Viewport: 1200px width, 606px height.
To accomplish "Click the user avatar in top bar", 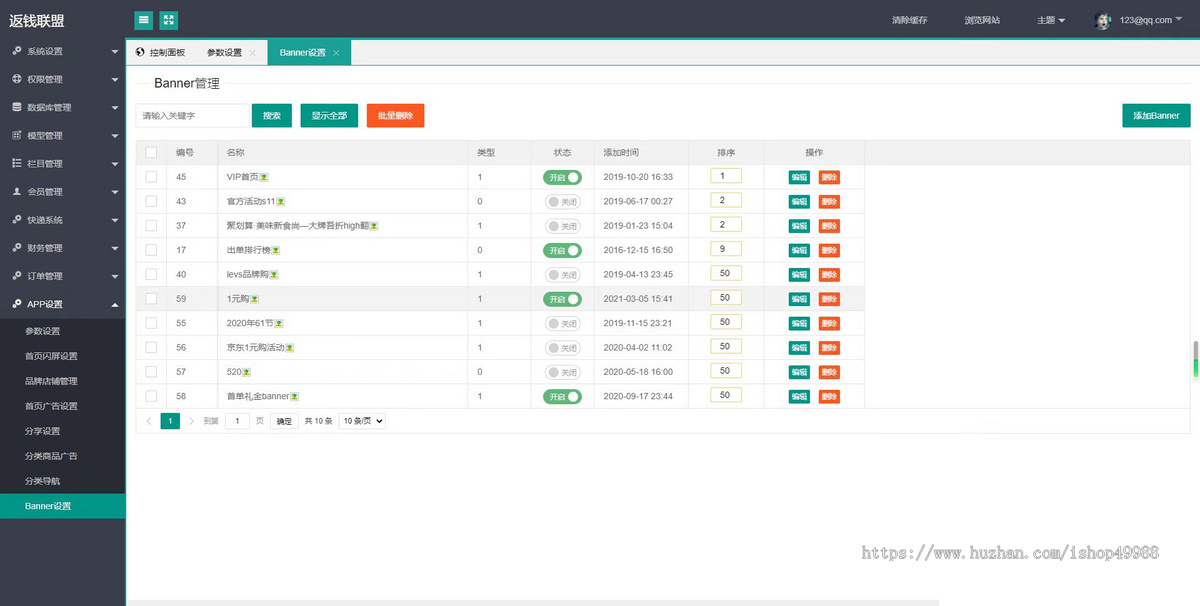I will 1103,19.
